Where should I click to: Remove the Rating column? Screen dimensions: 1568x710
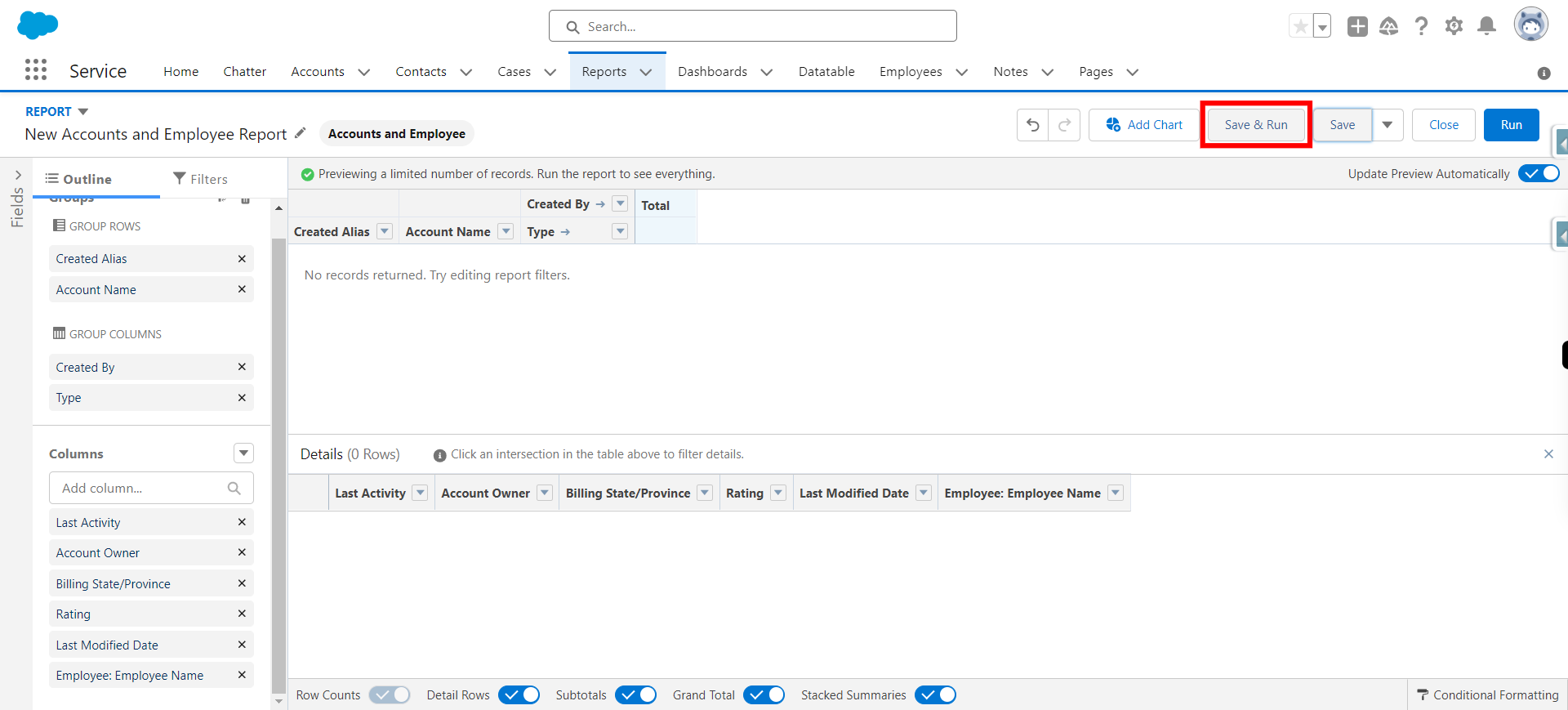coord(242,614)
